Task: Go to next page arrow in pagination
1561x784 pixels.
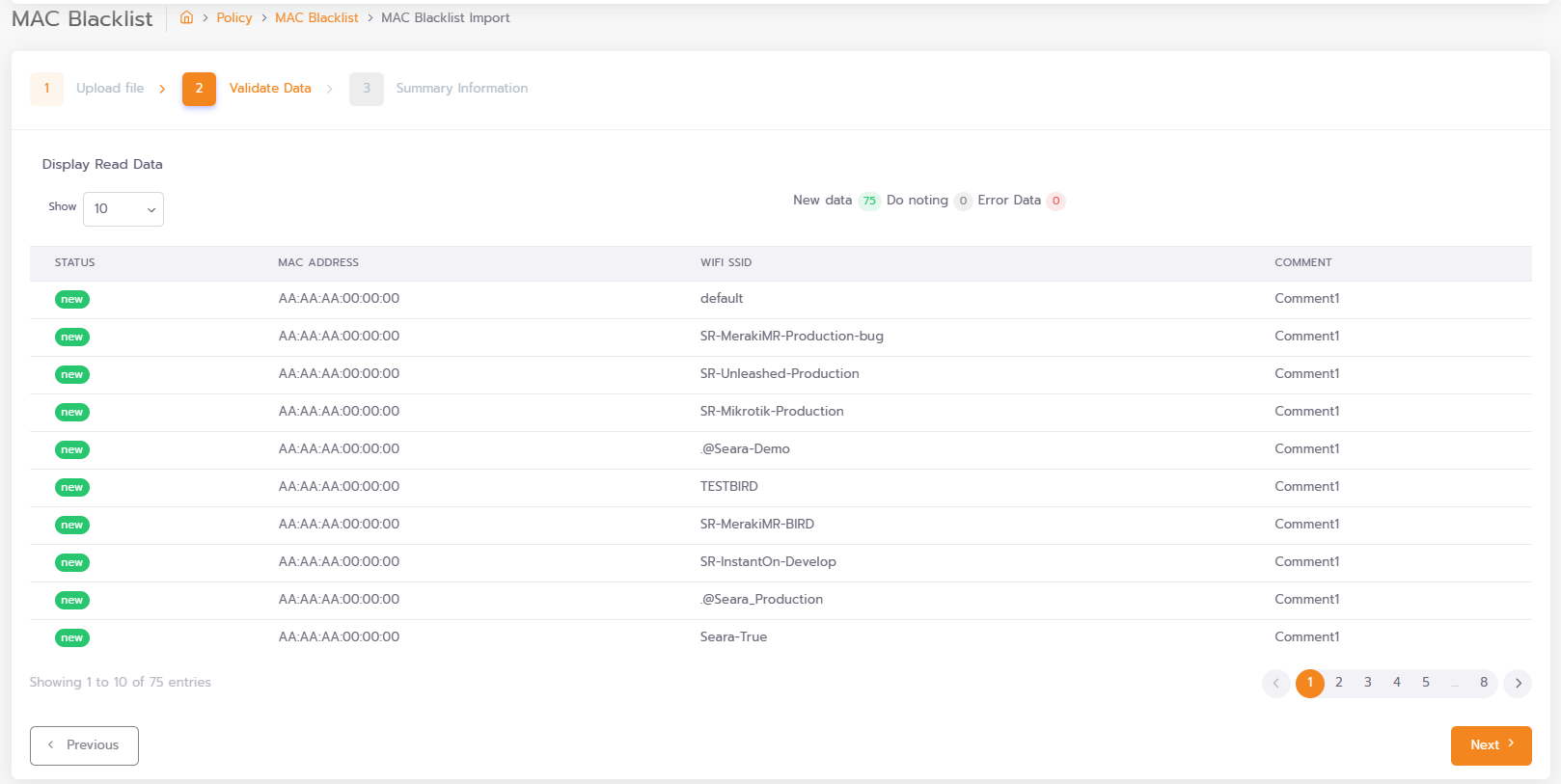Action: point(1518,684)
